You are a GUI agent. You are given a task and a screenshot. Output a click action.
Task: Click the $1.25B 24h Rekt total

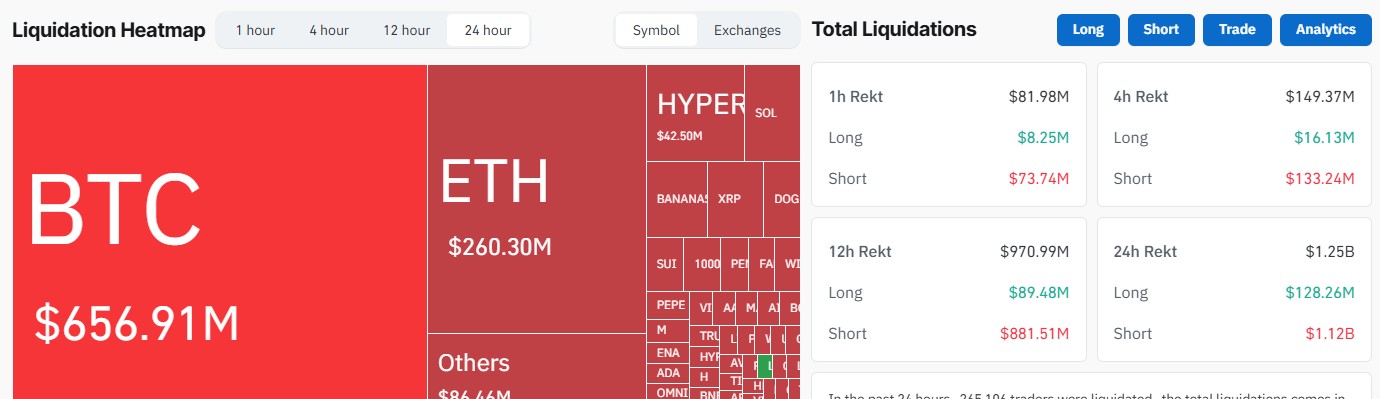[x=1330, y=252]
